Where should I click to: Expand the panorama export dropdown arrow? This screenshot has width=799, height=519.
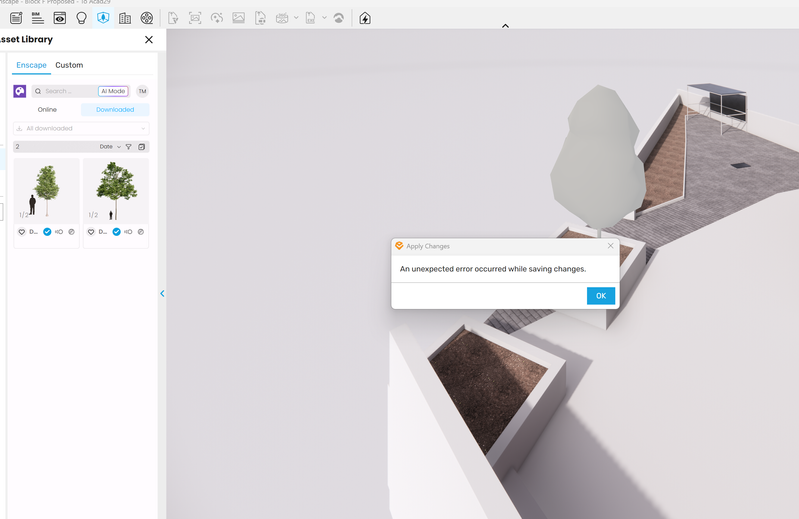click(296, 18)
